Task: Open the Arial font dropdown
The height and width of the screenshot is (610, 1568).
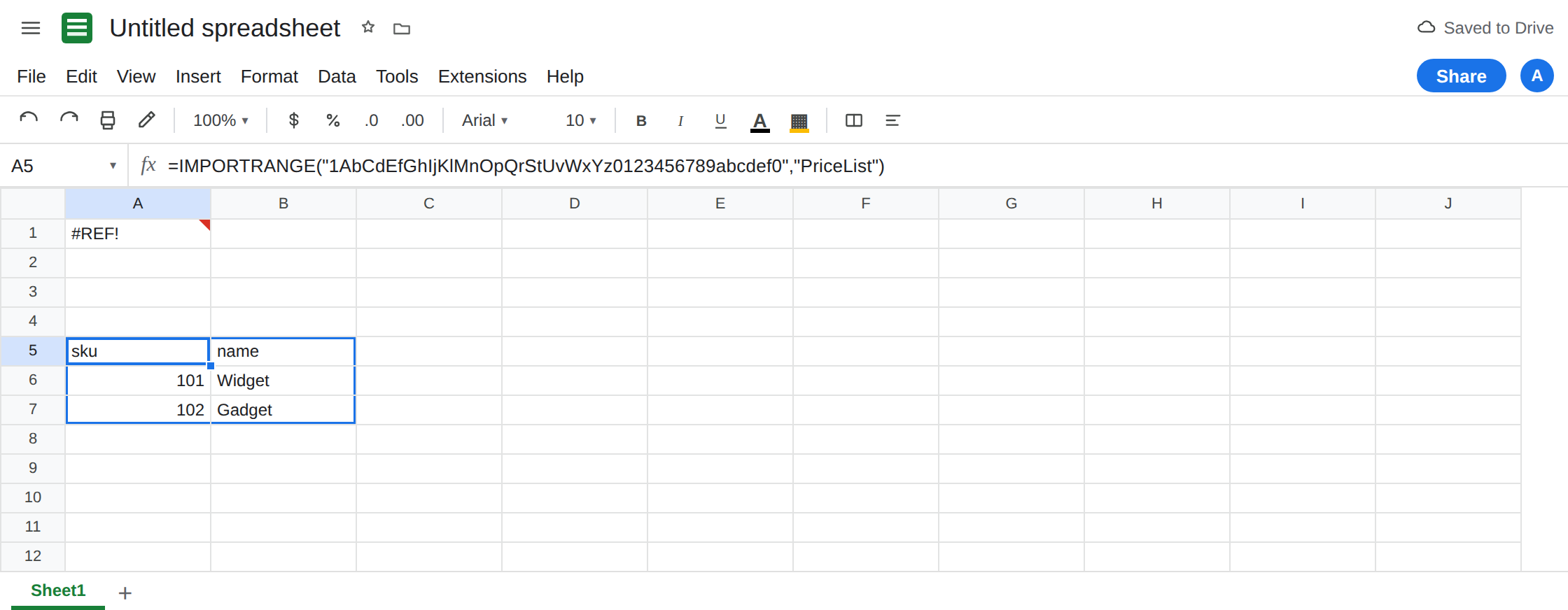Action: click(x=485, y=120)
